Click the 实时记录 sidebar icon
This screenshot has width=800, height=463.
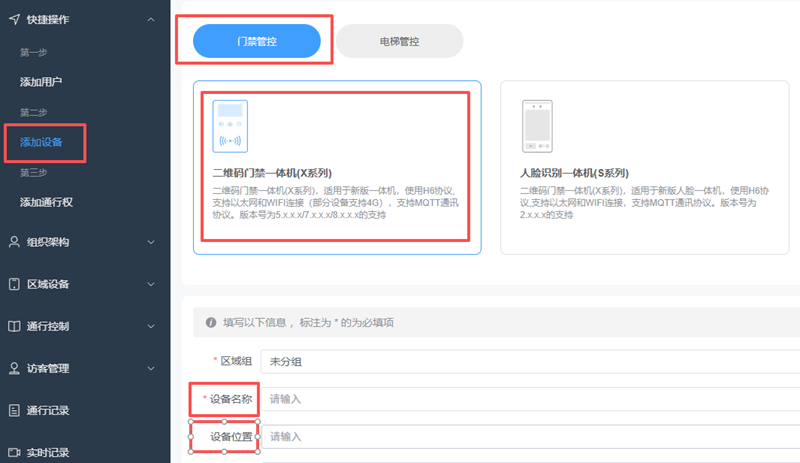[14, 452]
